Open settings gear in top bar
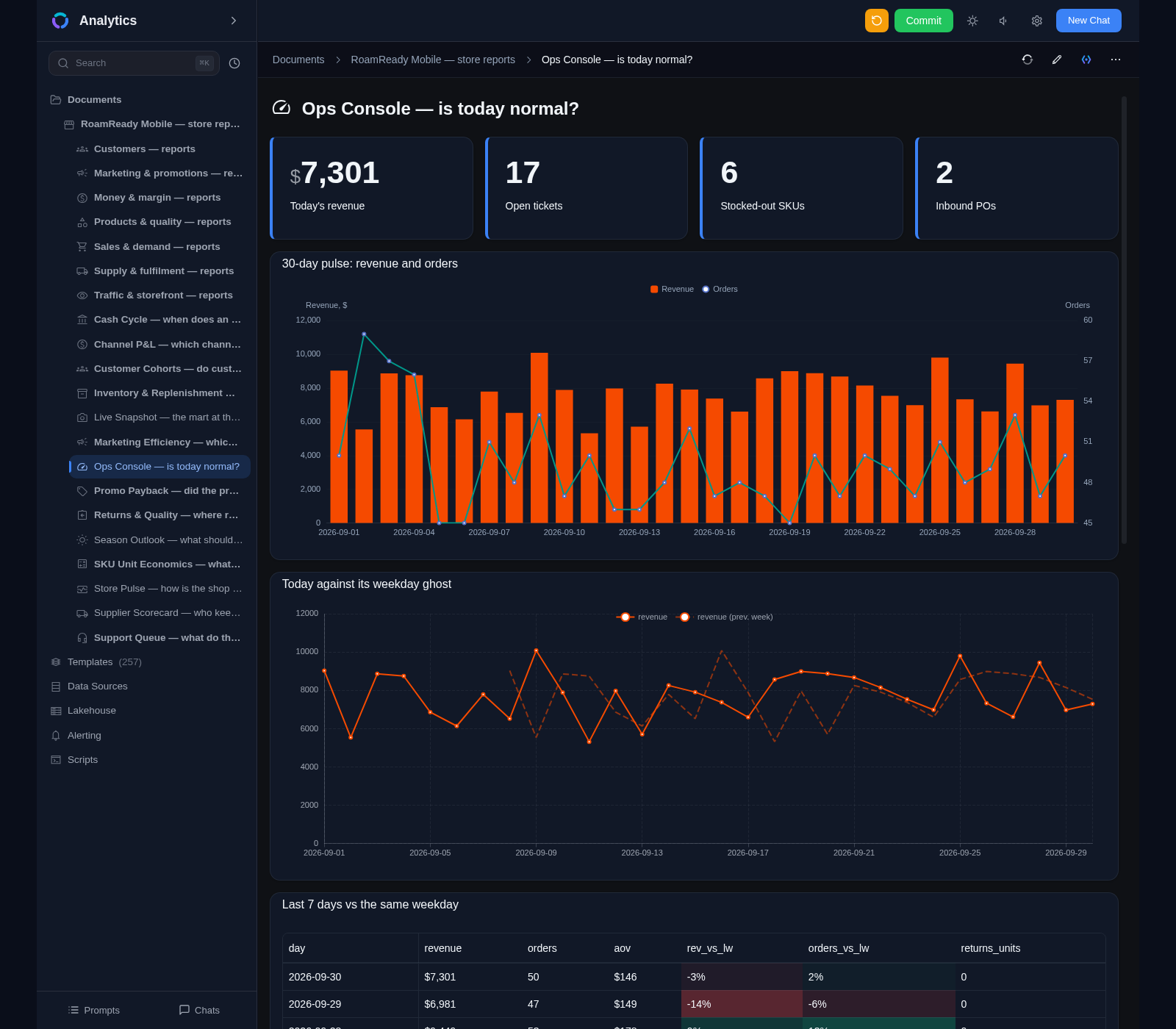1176x1029 pixels. [x=1036, y=21]
